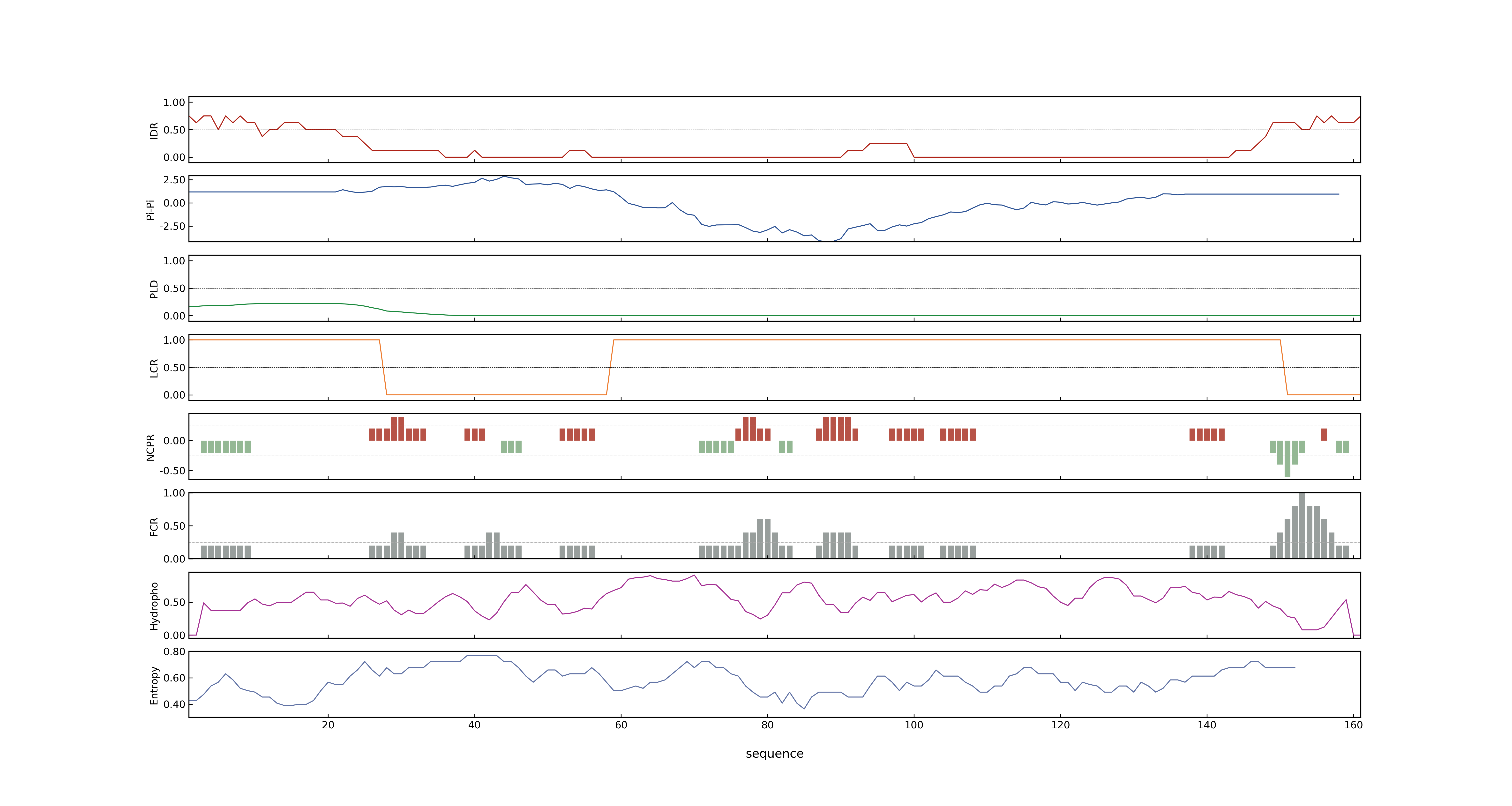Viewport: 1512px width, 806px height.
Task: Click x-axis tick label 160
Action: pyautogui.click(x=1354, y=725)
